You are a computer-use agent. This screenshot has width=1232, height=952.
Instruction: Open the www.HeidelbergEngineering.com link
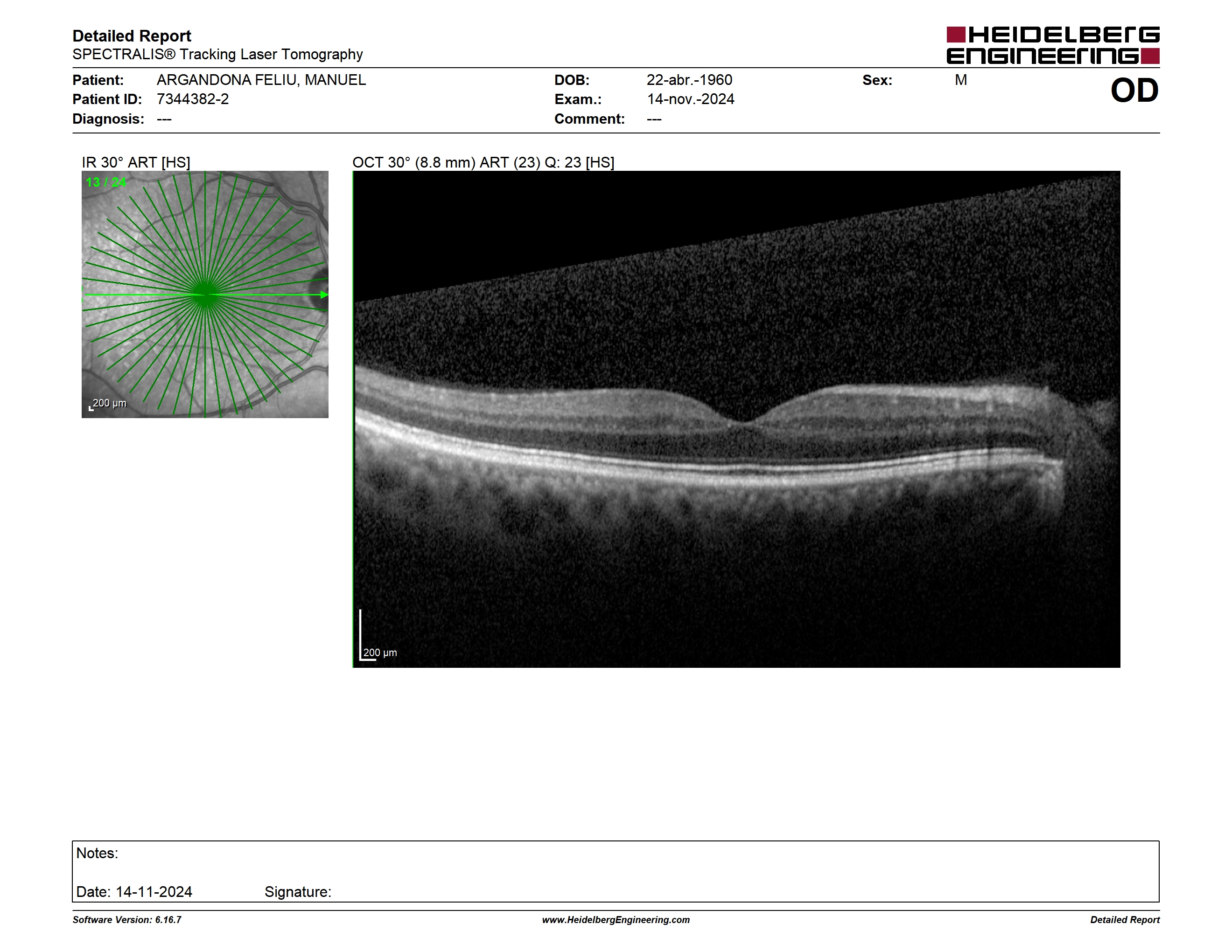(616, 920)
